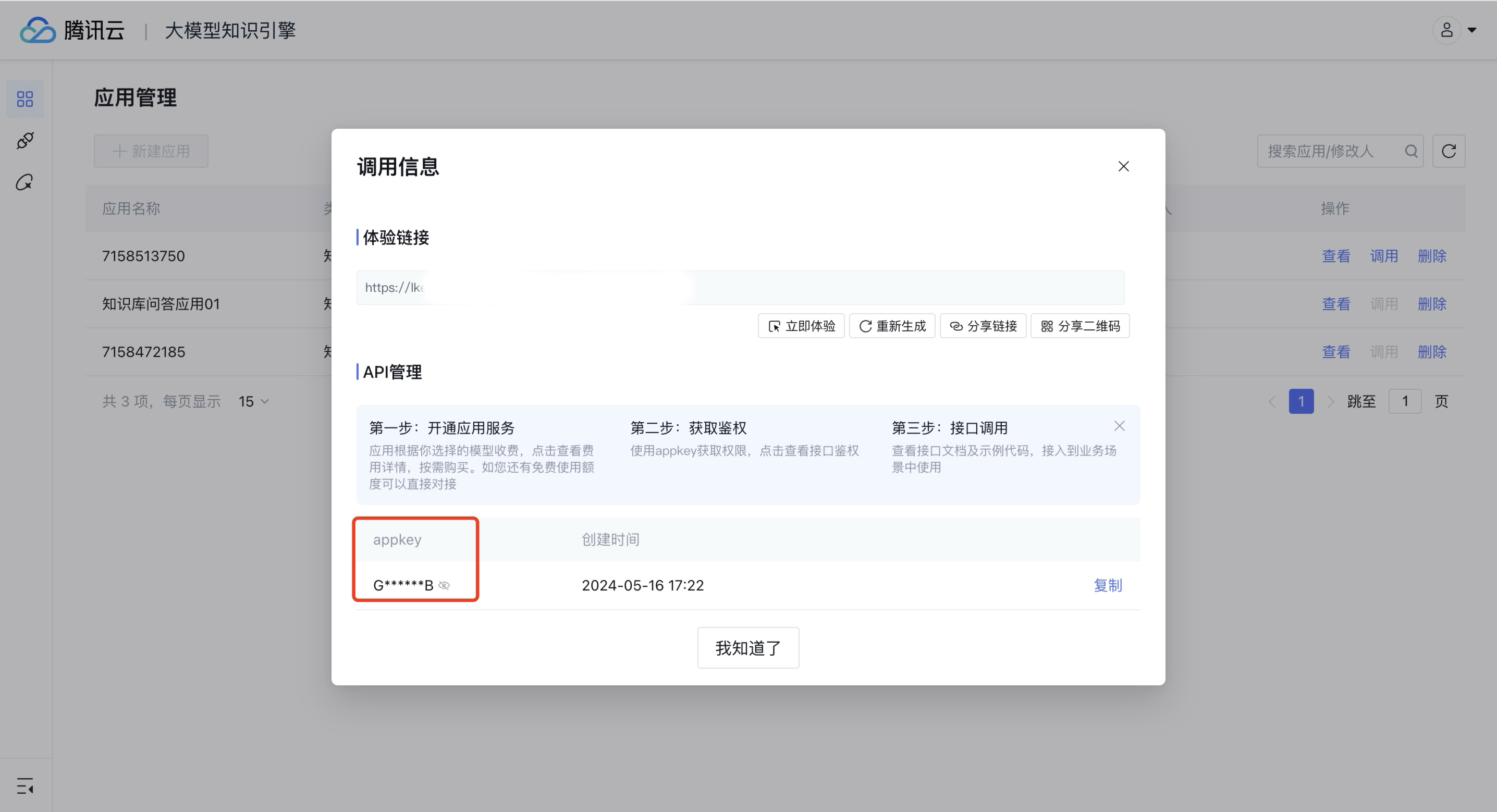1497x812 pixels.
Task: Click 立即体验 button
Action: (801, 326)
